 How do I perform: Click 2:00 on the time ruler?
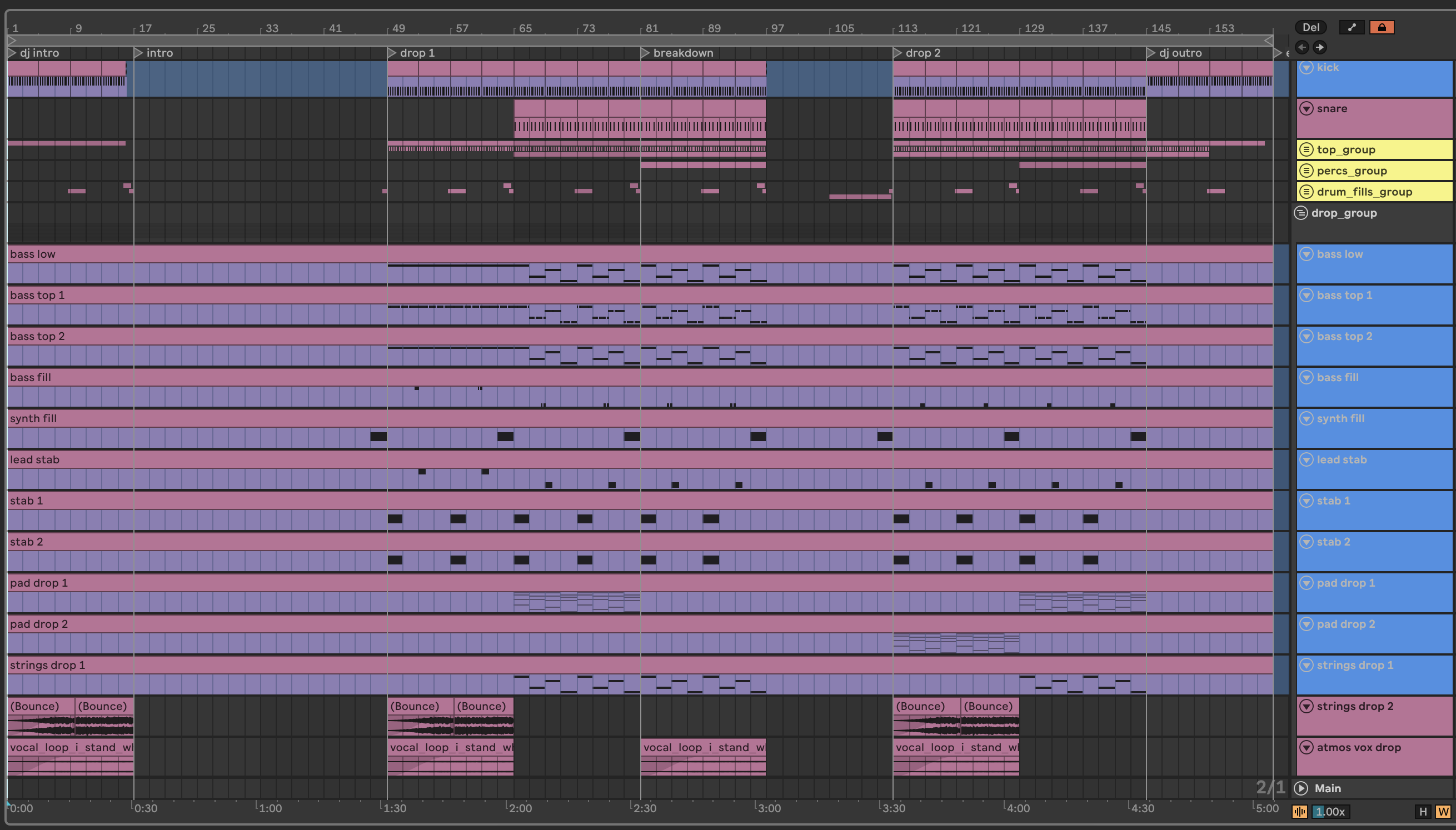(520, 808)
